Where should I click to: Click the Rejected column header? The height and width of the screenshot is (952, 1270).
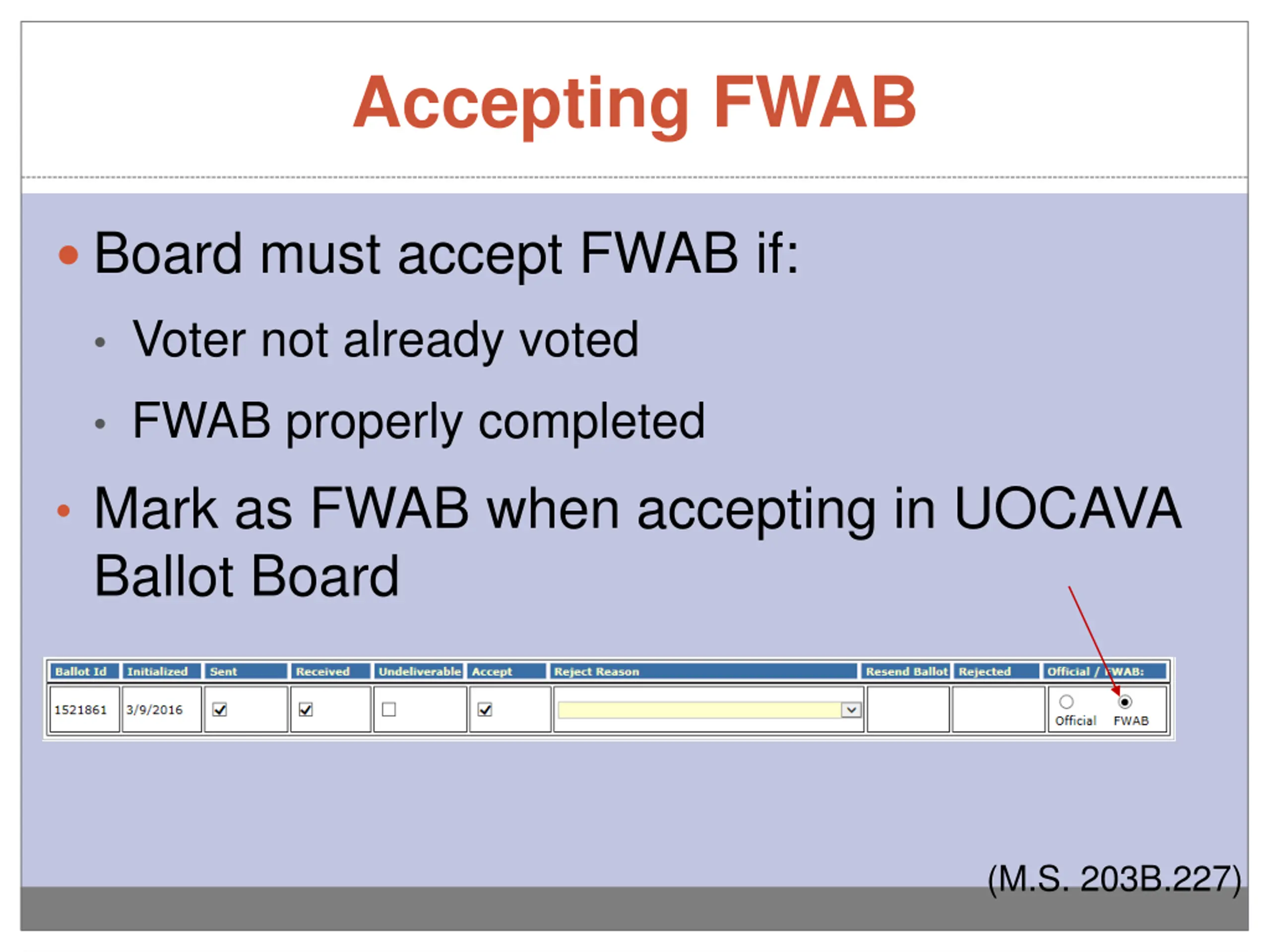[997, 671]
